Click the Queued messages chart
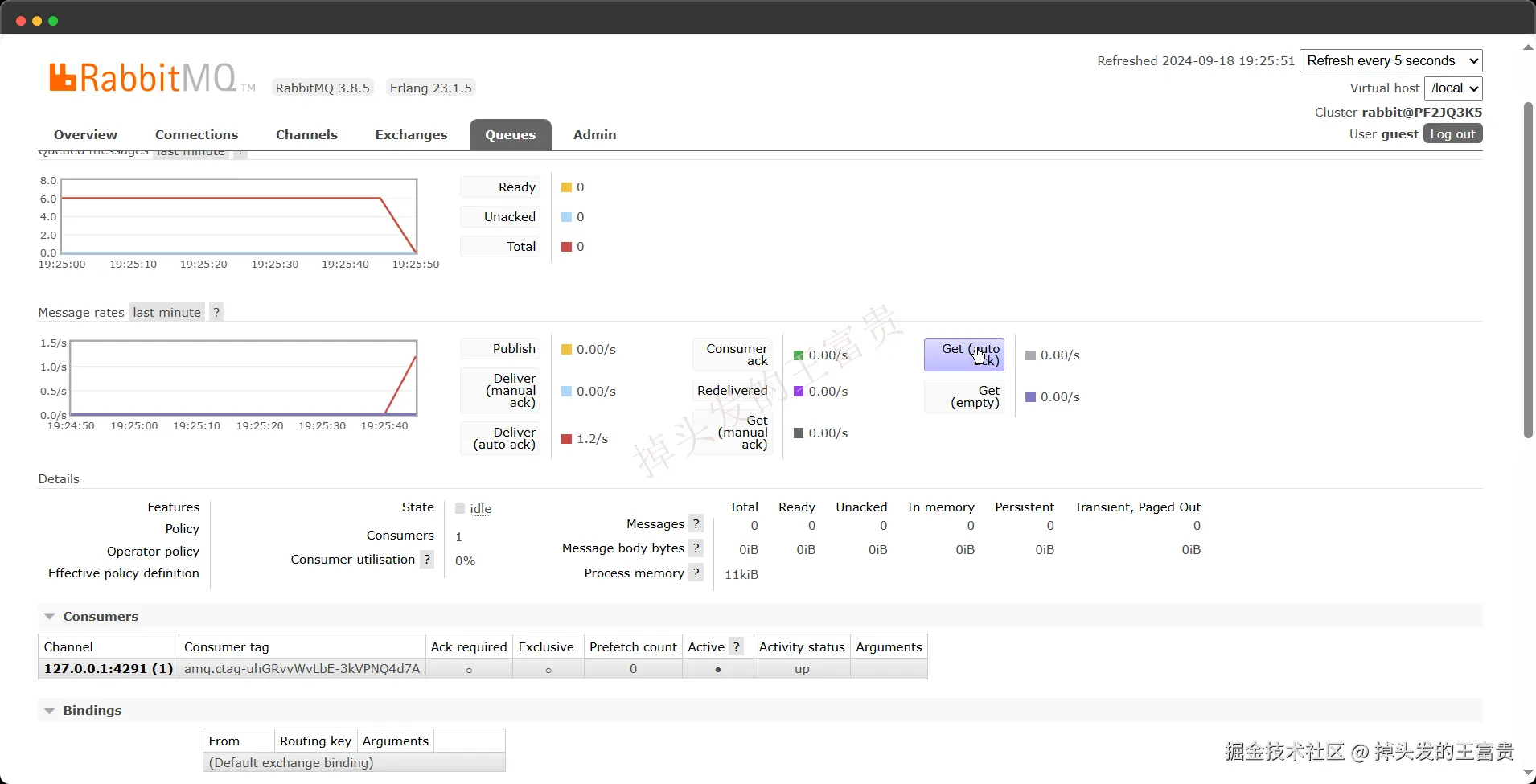 pos(239,216)
